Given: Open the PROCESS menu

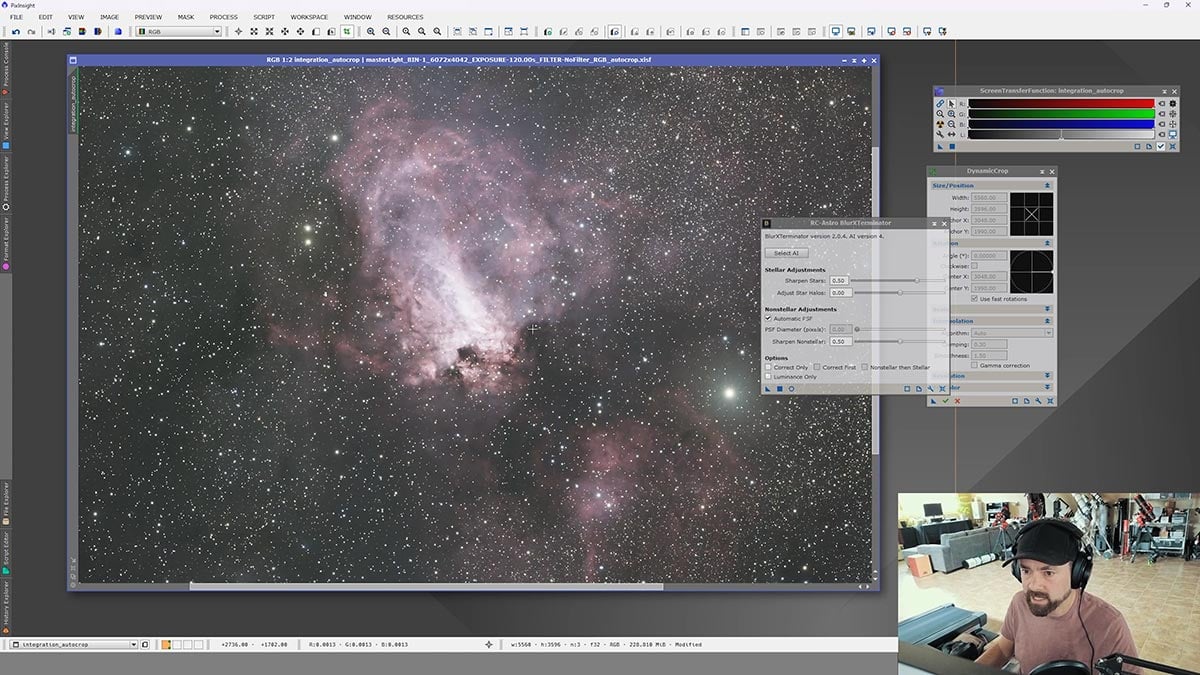Looking at the screenshot, I should coord(223,17).
